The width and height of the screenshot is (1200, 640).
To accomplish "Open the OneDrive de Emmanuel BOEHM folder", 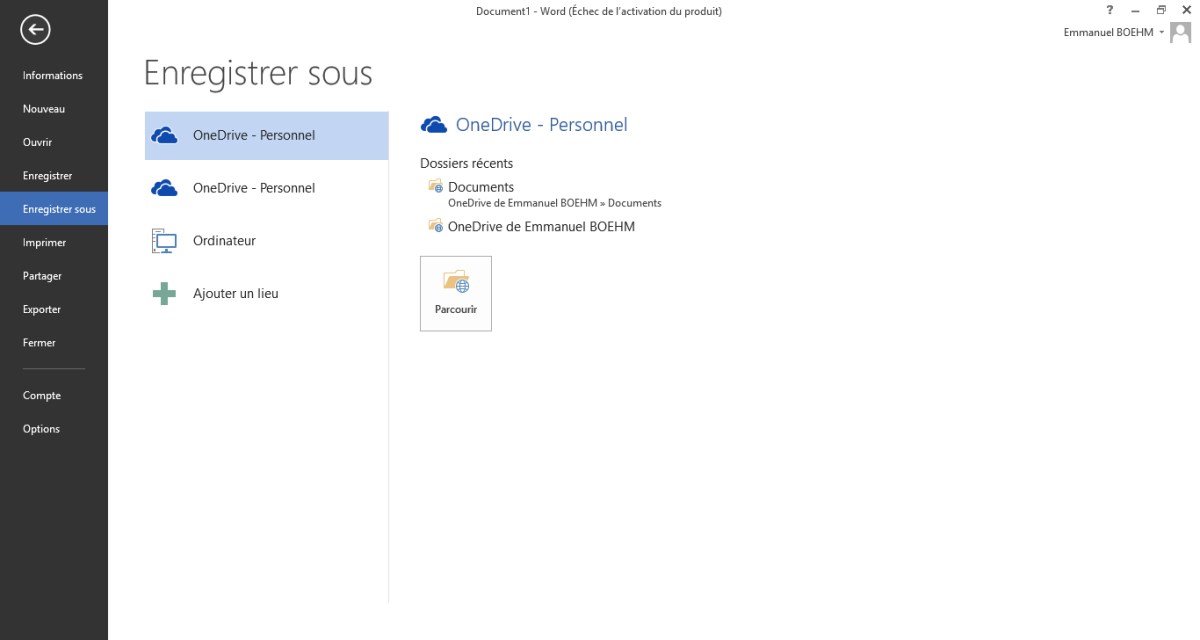I will [531, 226].
